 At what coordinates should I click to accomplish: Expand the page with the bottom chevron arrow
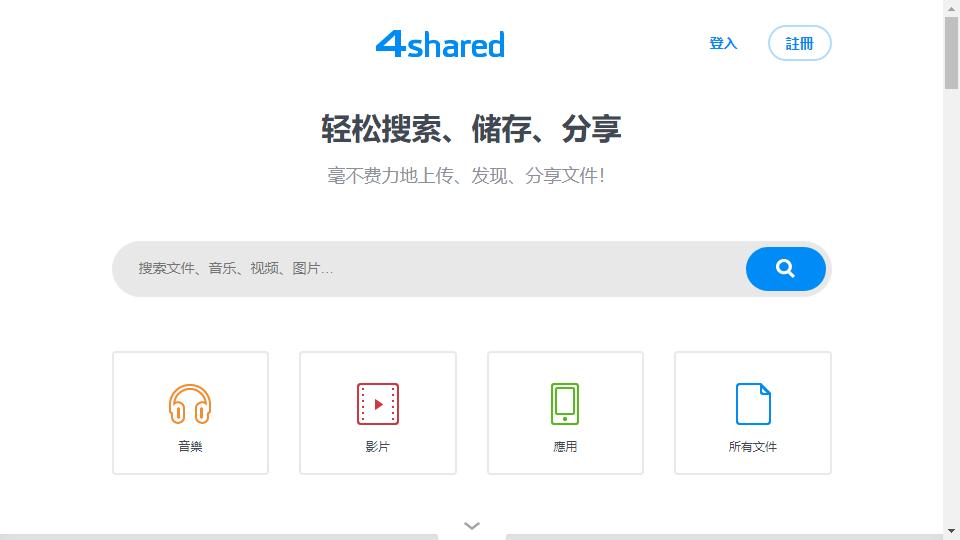[x=472, y=526]
